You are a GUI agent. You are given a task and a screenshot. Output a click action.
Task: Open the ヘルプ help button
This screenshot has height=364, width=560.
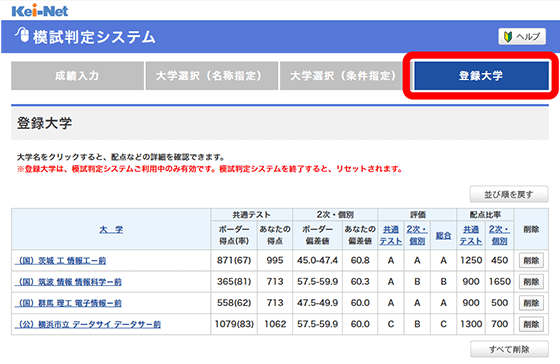[522, 36]
